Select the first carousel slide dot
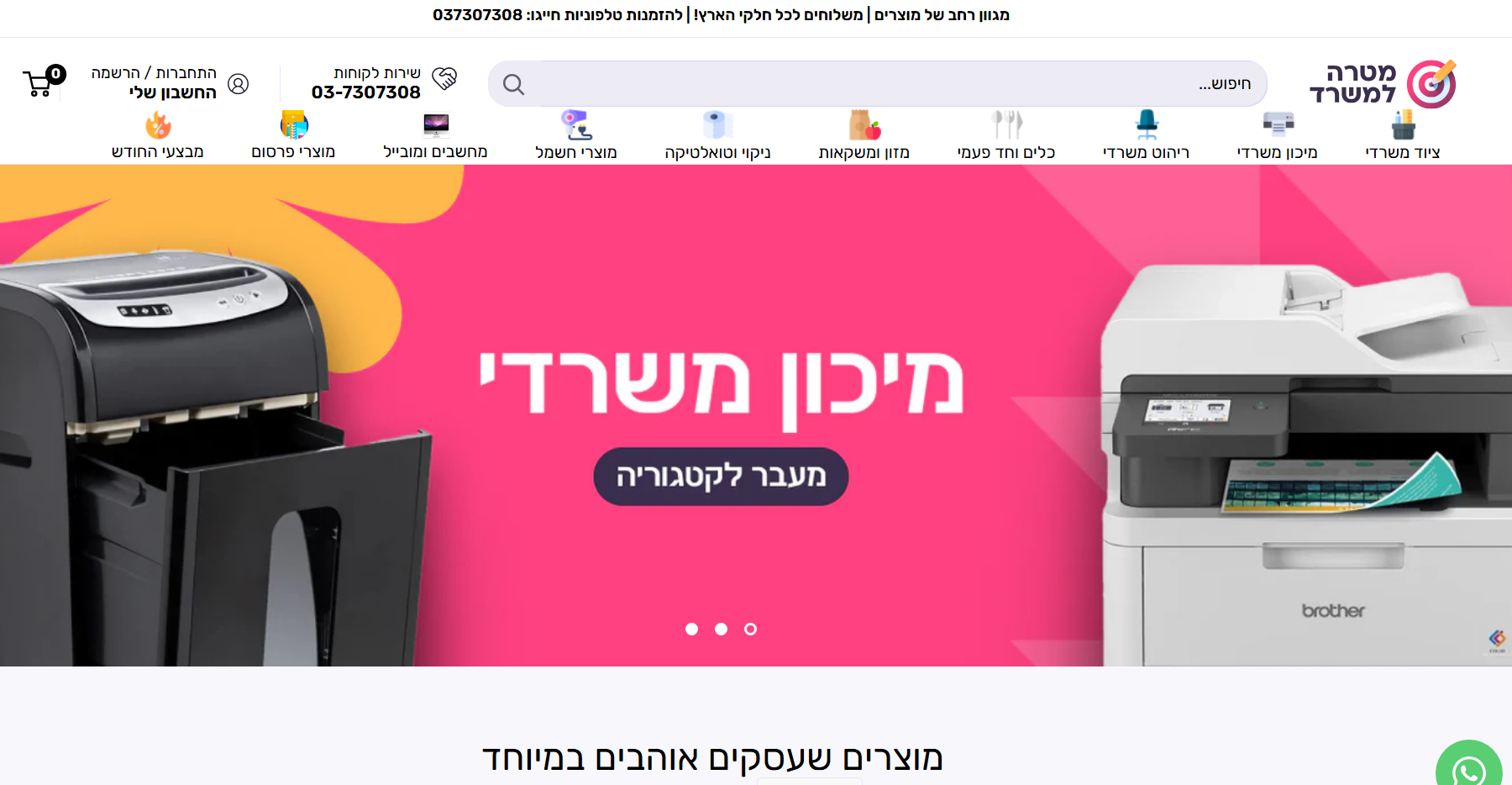 (x=691, y=629)
